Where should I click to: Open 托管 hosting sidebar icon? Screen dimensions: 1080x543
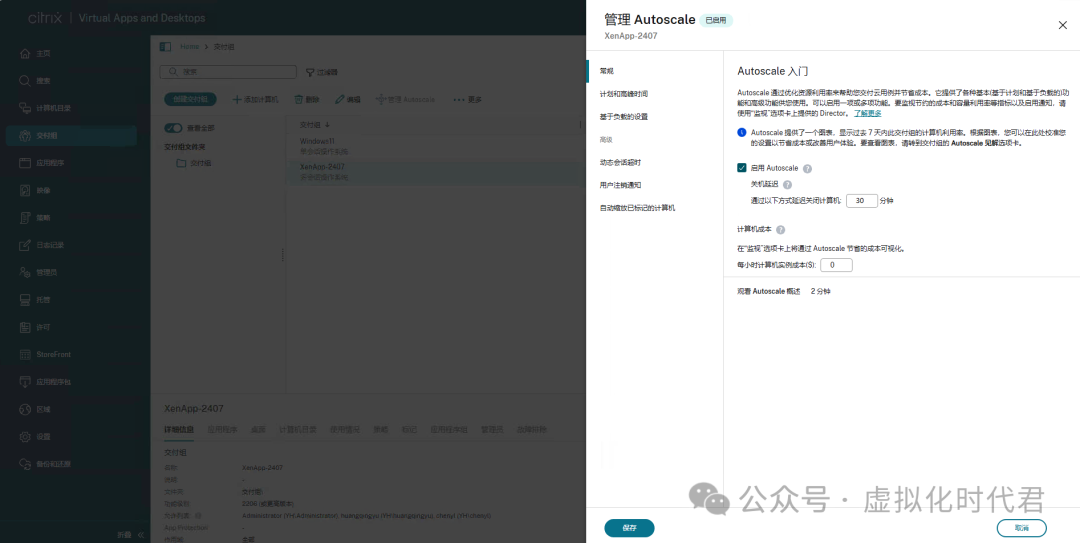pyautogui.click(x=25, y=300)
